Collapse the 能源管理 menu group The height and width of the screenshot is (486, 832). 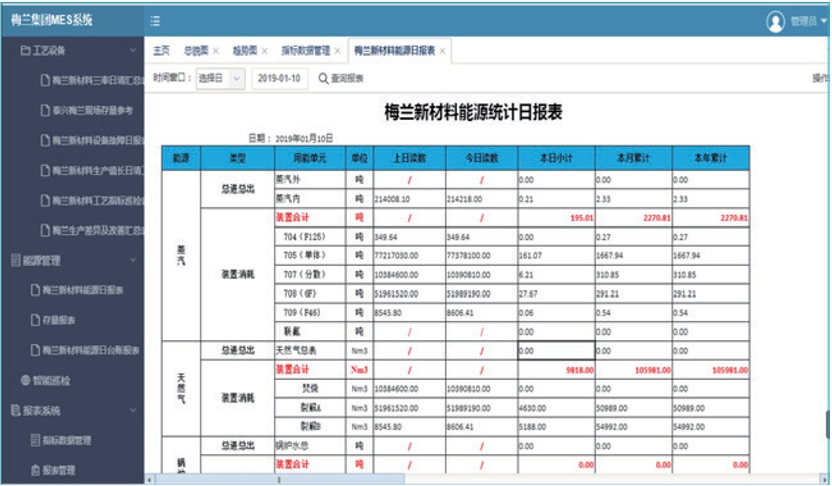tap(134, 260)
